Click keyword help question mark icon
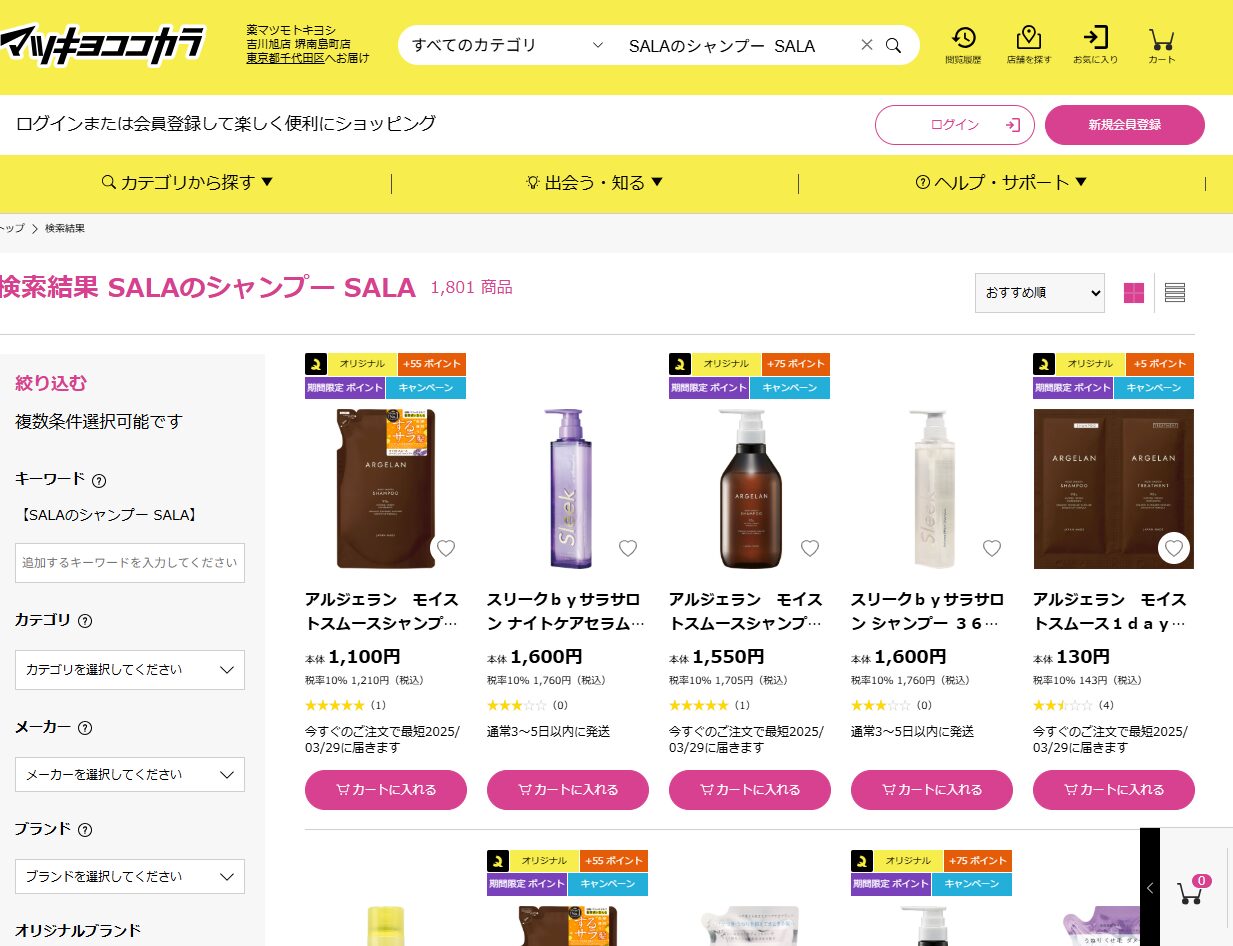The height and width of the screenshot is (946, 1233). (x=99, y=480)
